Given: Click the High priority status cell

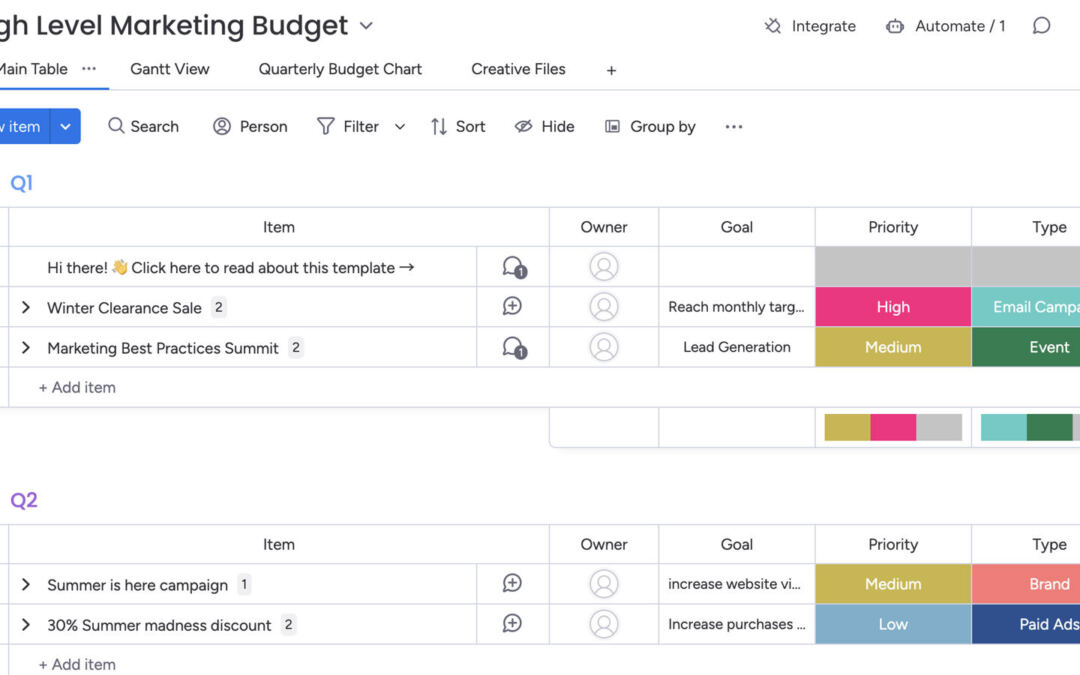Looking at the screenshot, I should pyautogui.click(x=893, y=307).
